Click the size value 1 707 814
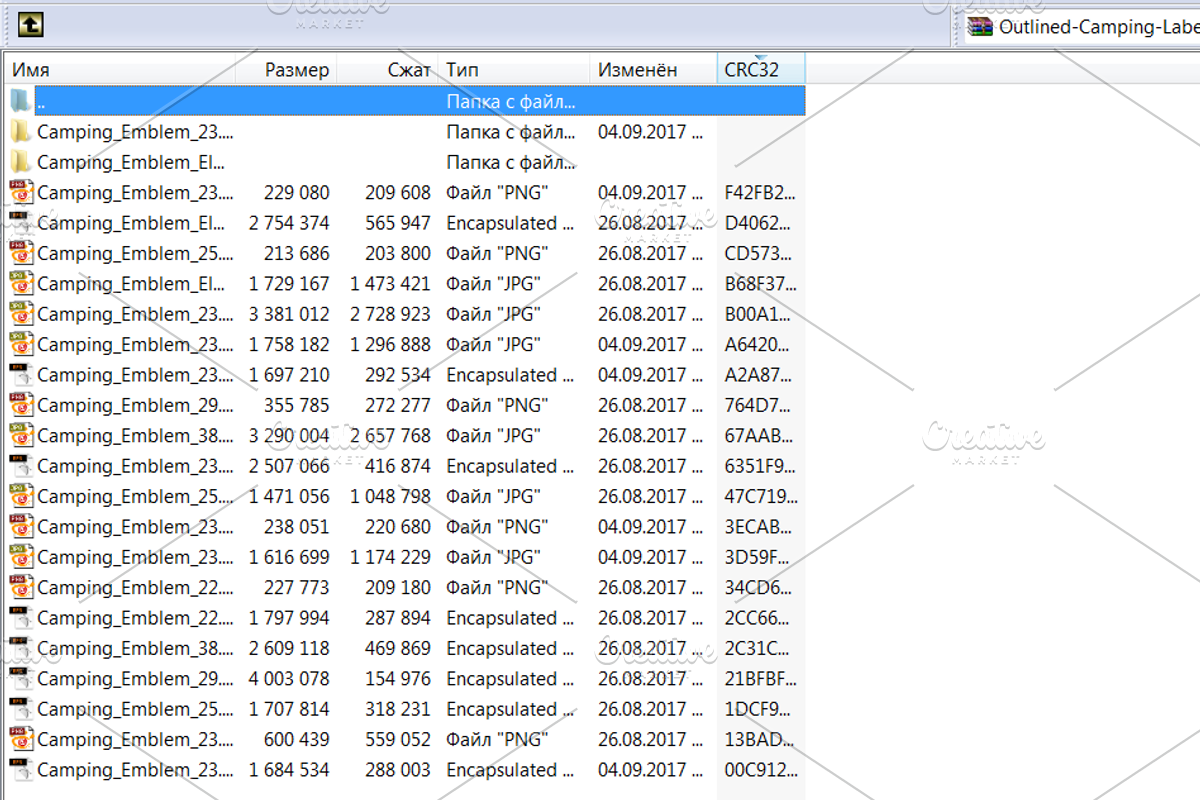1200x800 pixels. 289,709
